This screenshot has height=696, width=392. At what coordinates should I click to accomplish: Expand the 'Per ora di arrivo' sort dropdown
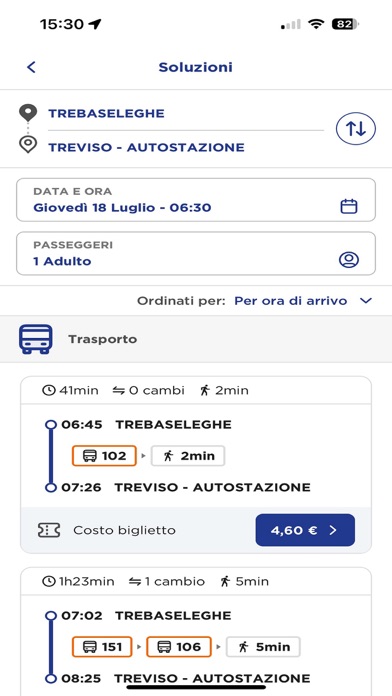[290, 301]
